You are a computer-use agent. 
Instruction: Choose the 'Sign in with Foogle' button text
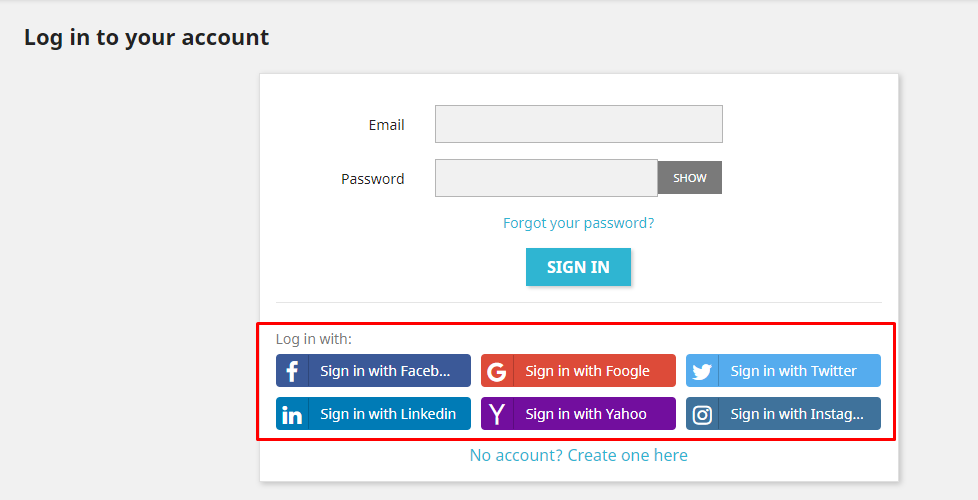(x=588, y=371)
